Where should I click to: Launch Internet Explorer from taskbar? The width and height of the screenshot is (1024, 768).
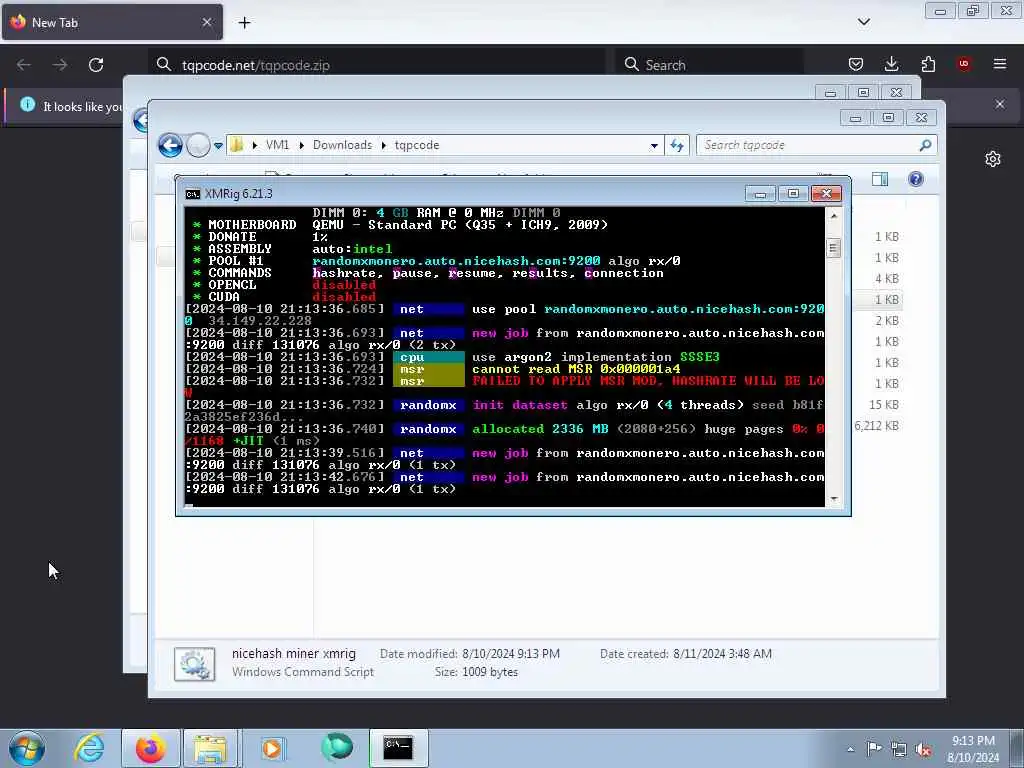coord(89,748)
